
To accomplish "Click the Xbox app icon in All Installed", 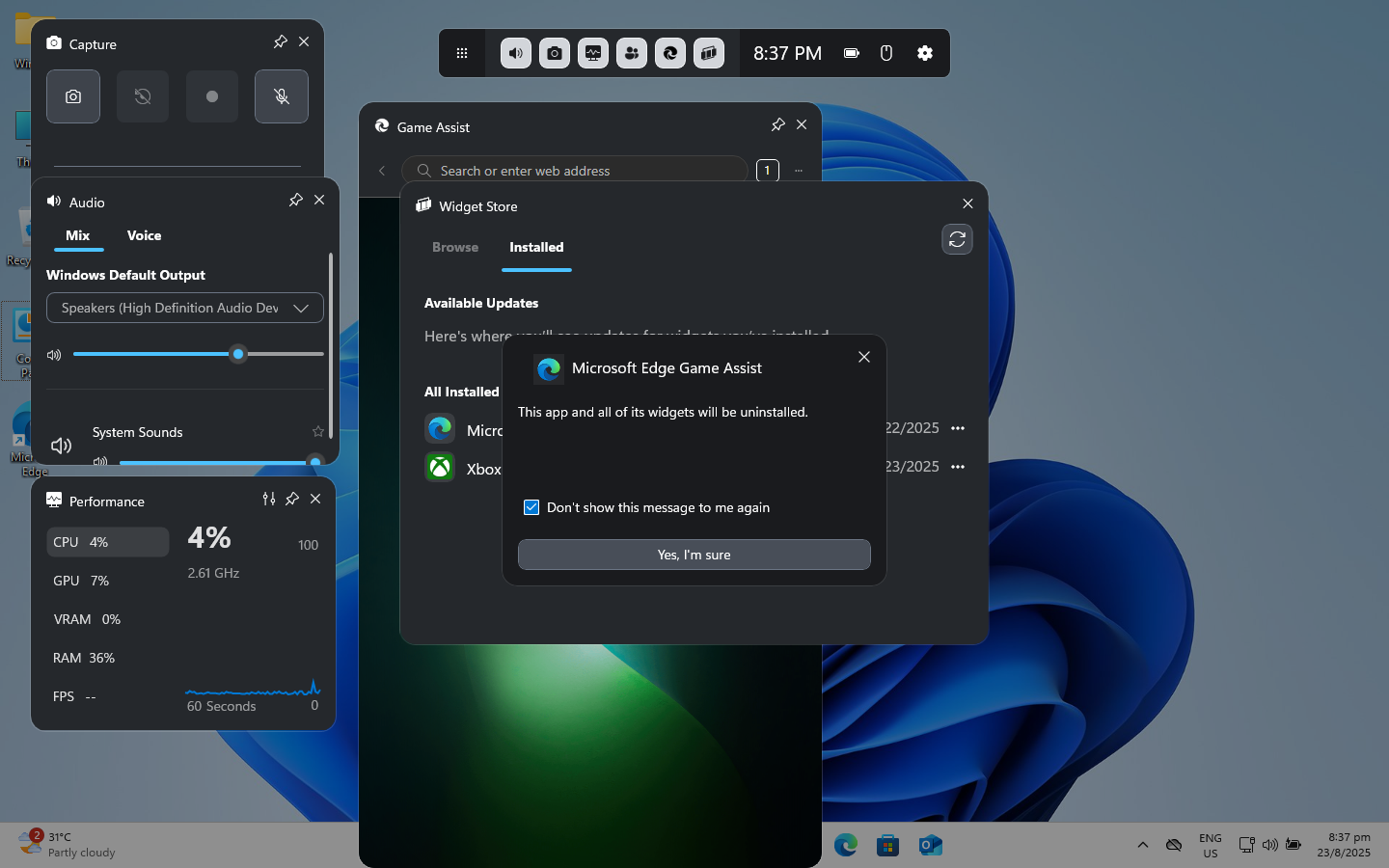I will [x=440, y=468].
